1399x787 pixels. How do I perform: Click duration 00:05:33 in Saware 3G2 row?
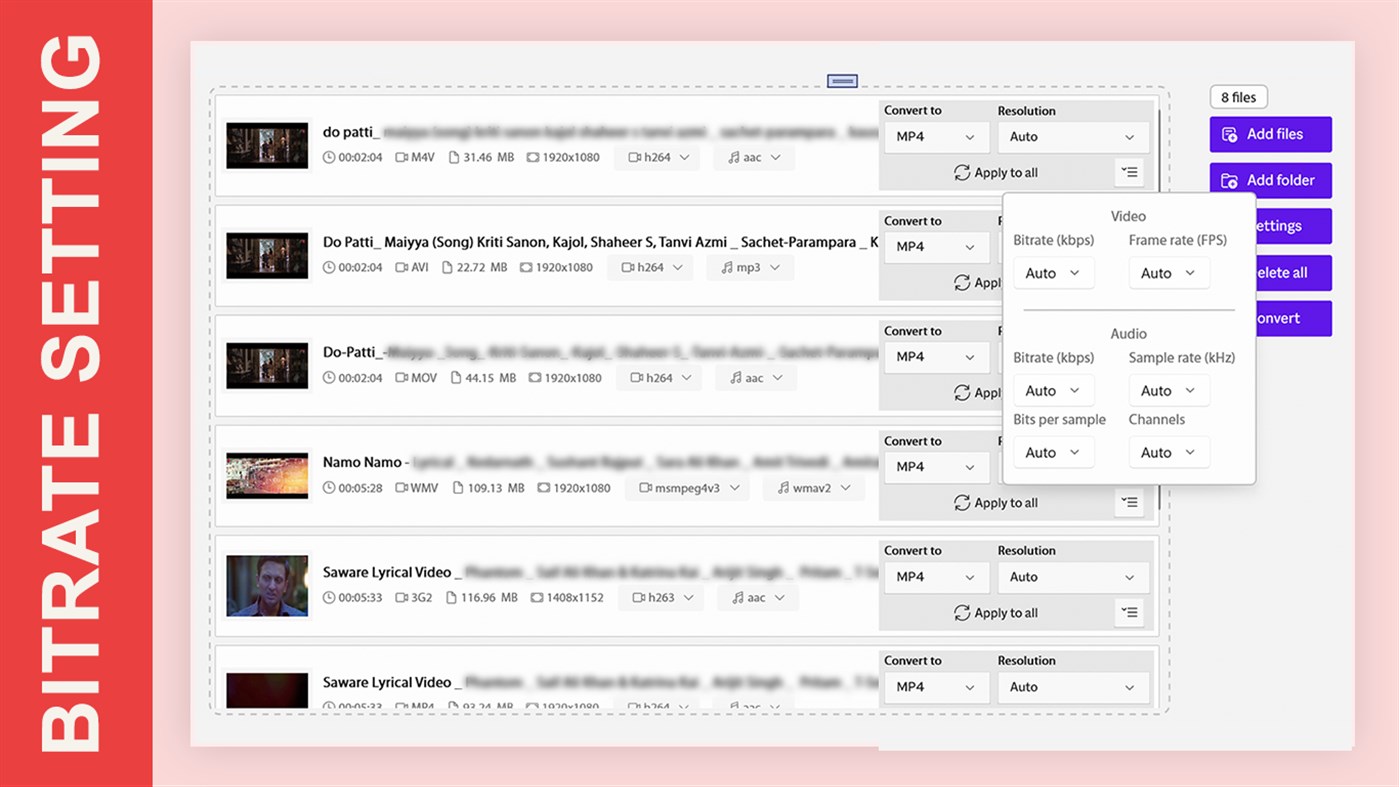(360, 598)
